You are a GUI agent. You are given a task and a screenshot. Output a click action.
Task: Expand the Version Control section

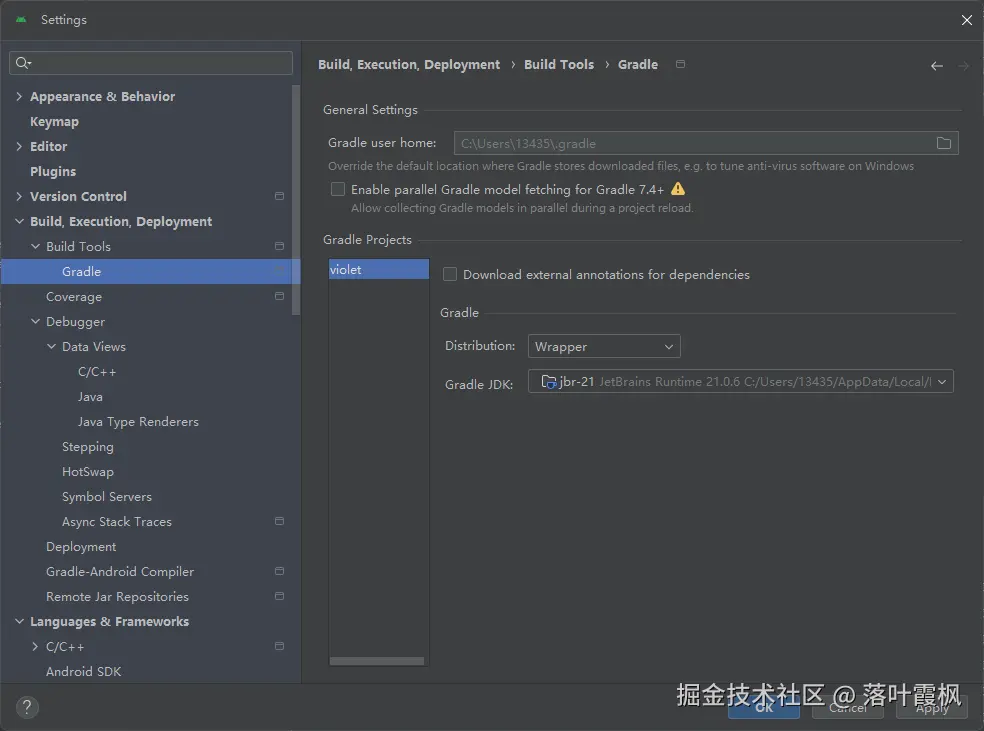tap(19, 196)
